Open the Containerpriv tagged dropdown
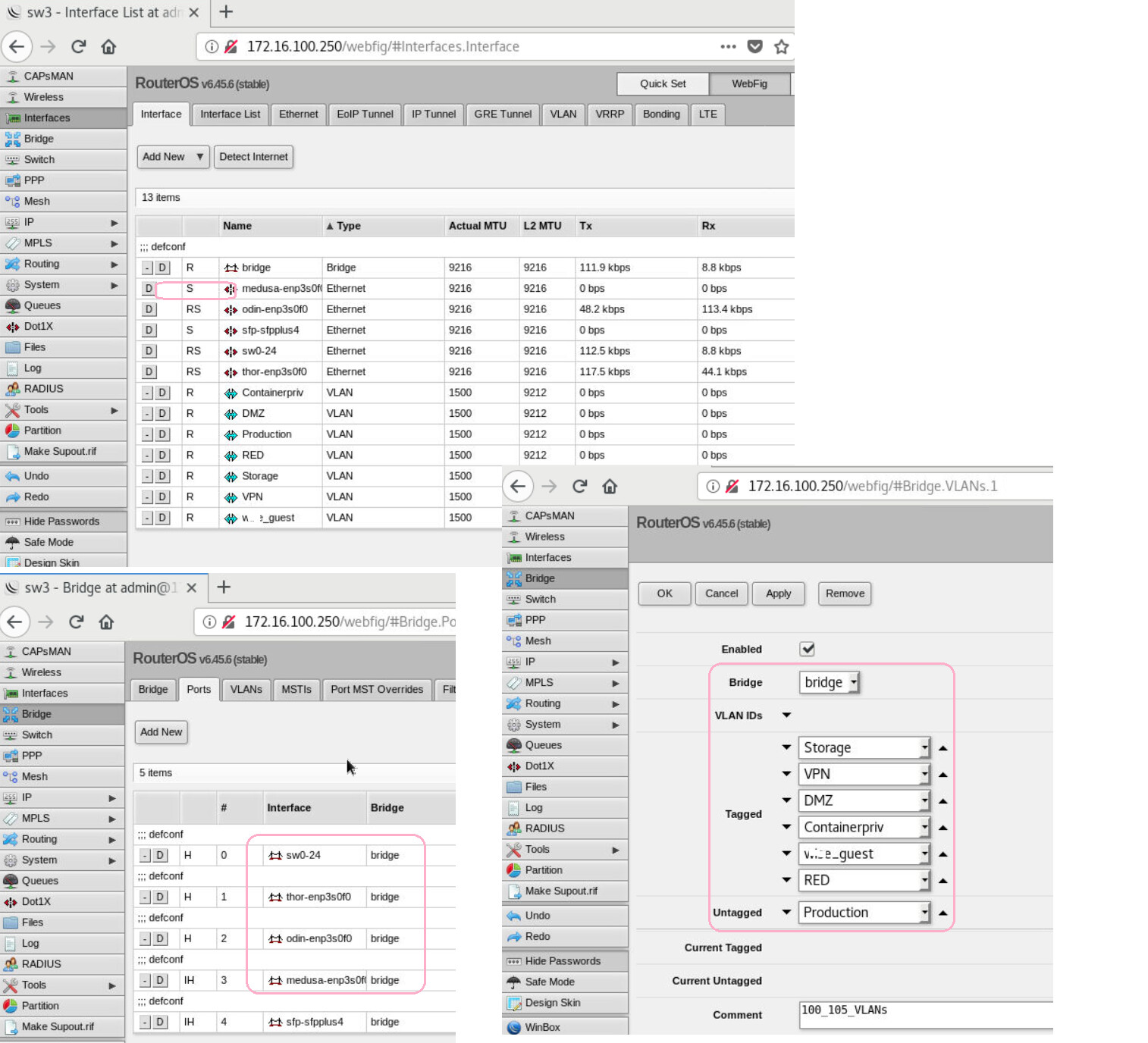 864,827
